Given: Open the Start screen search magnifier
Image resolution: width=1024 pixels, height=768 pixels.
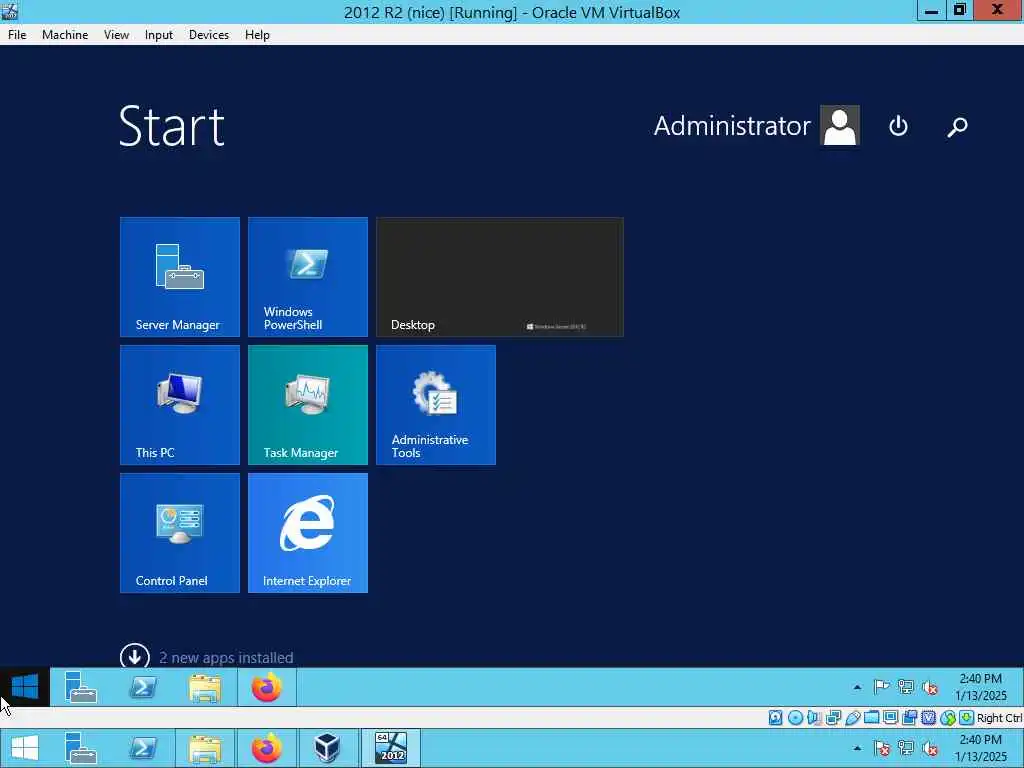Looking at the screenshot, I should (x=957, y=126).
